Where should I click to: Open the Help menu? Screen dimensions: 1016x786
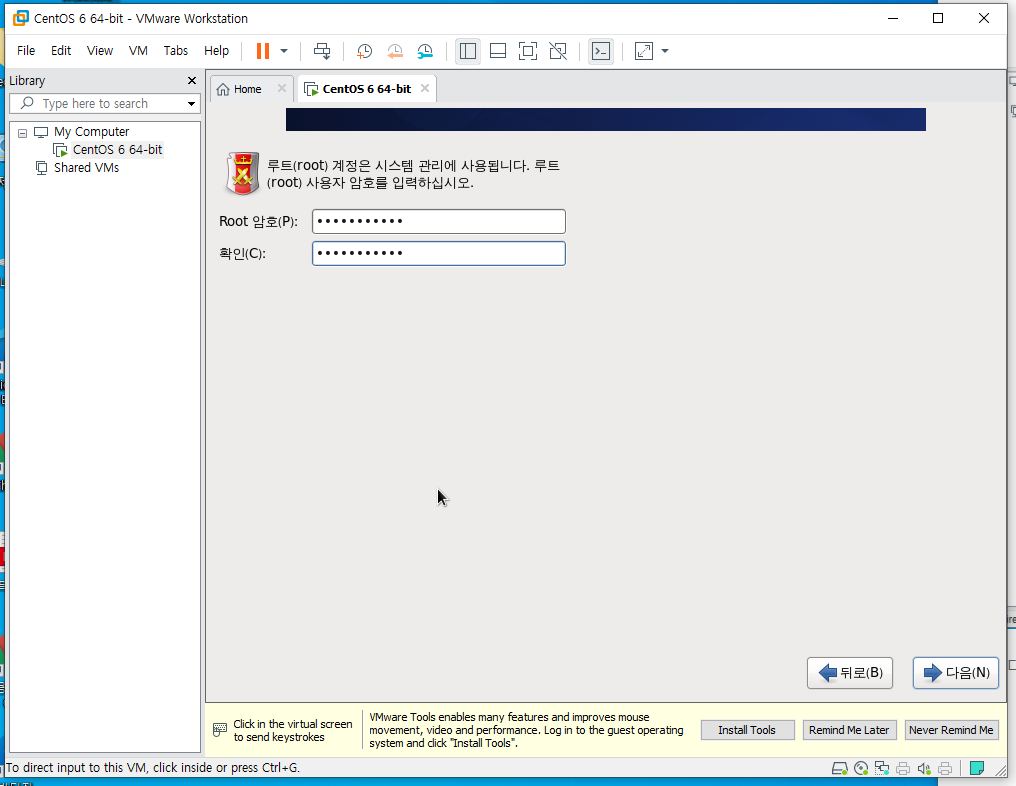(x=216, y=51)
